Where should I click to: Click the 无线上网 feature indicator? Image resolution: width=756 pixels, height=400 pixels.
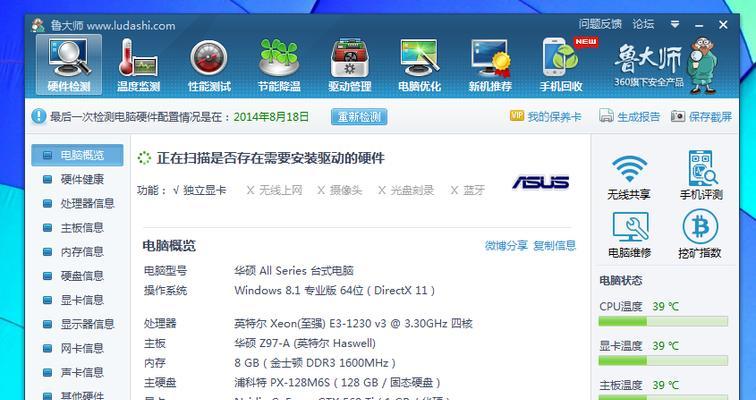pos(274,190)
